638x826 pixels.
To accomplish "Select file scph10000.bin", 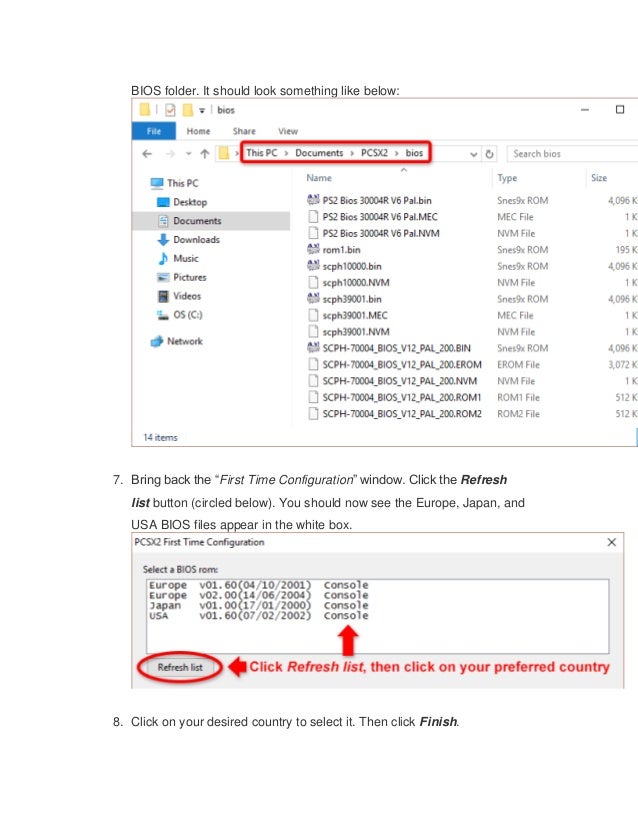I will (351, 267).
